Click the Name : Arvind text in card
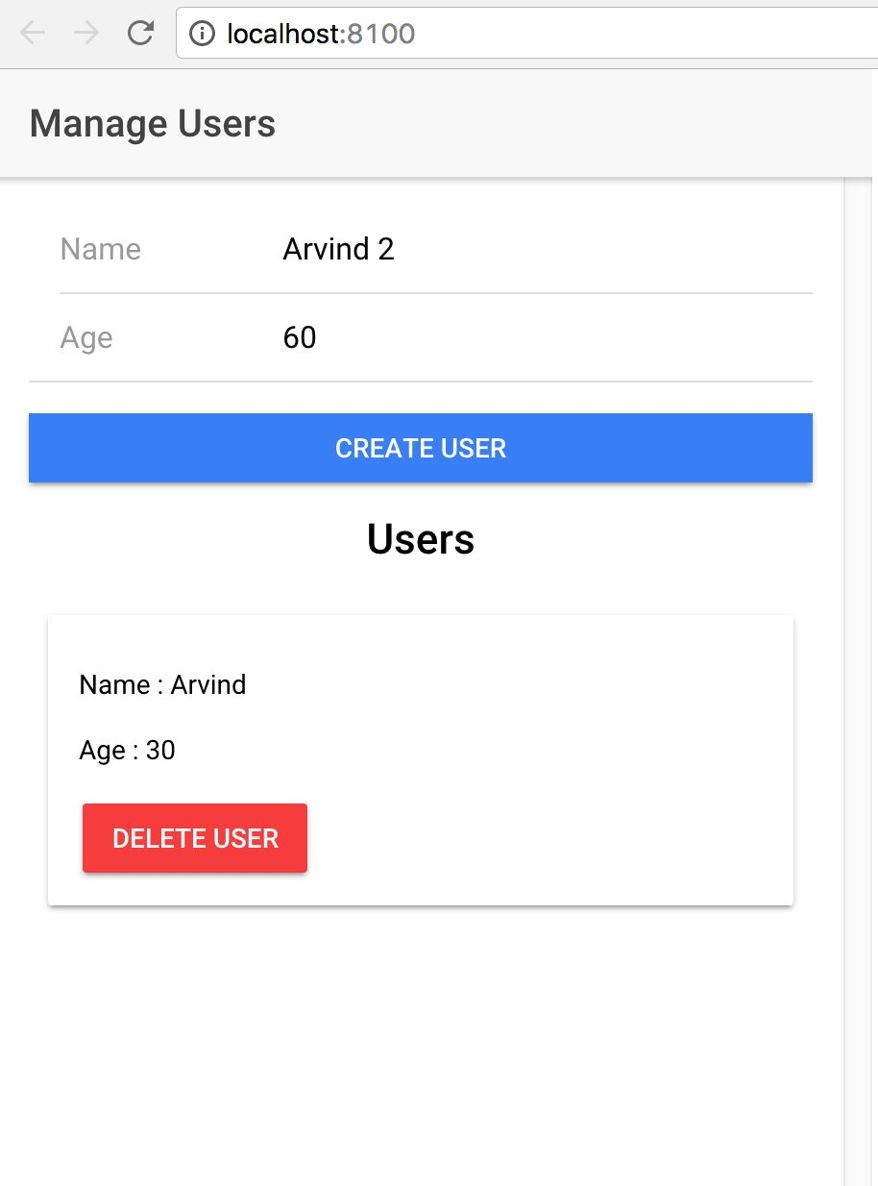Viewport: 878px width, 1186px height. pos(163,685)
